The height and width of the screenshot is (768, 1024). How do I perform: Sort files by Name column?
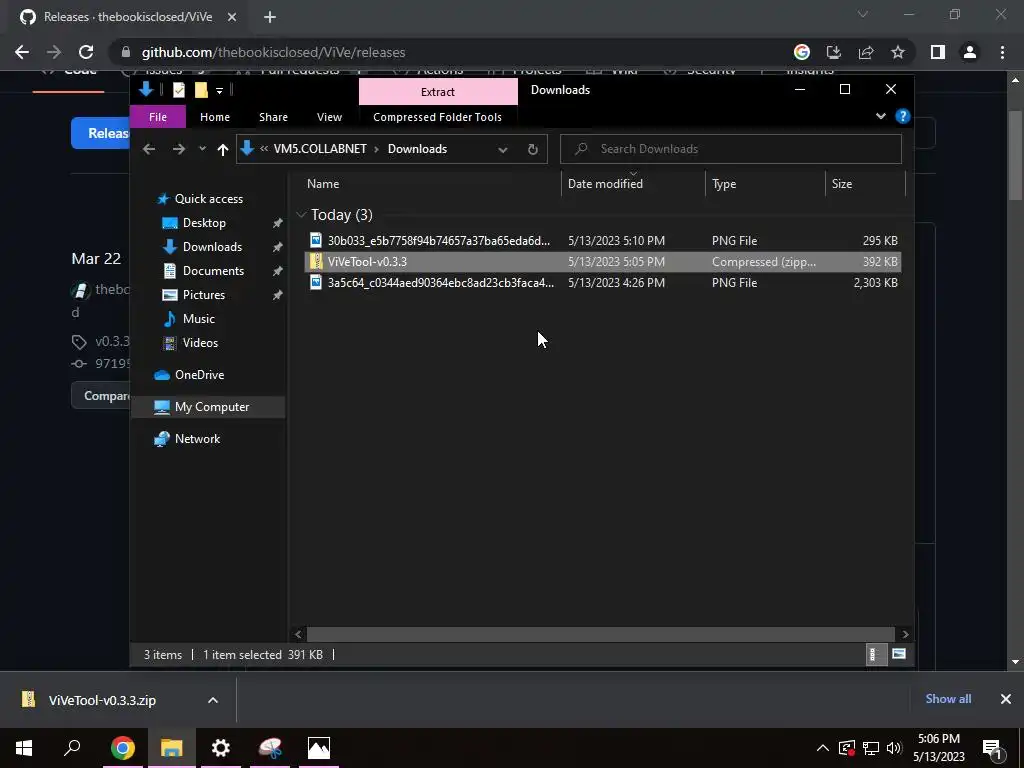[x=323, y=184]
